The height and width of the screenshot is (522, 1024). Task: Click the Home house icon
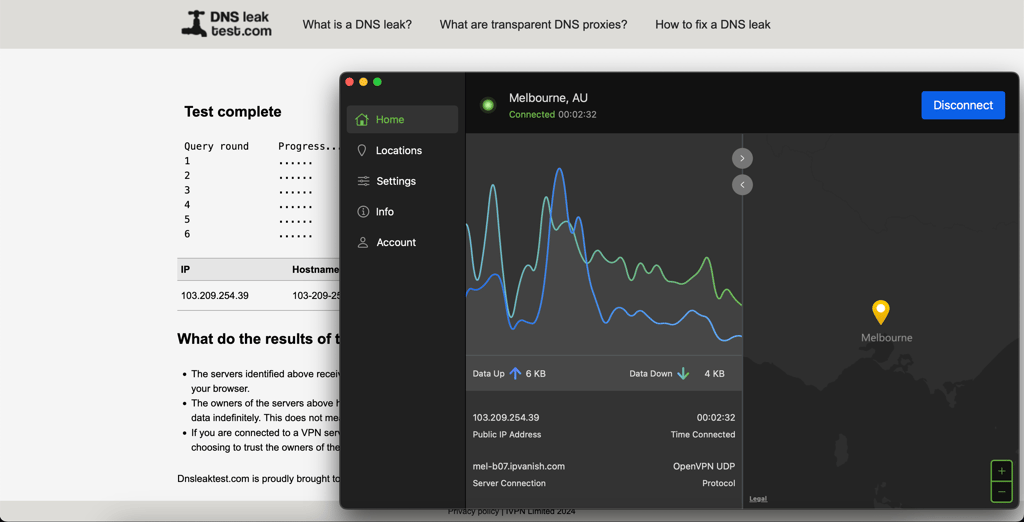362,120
